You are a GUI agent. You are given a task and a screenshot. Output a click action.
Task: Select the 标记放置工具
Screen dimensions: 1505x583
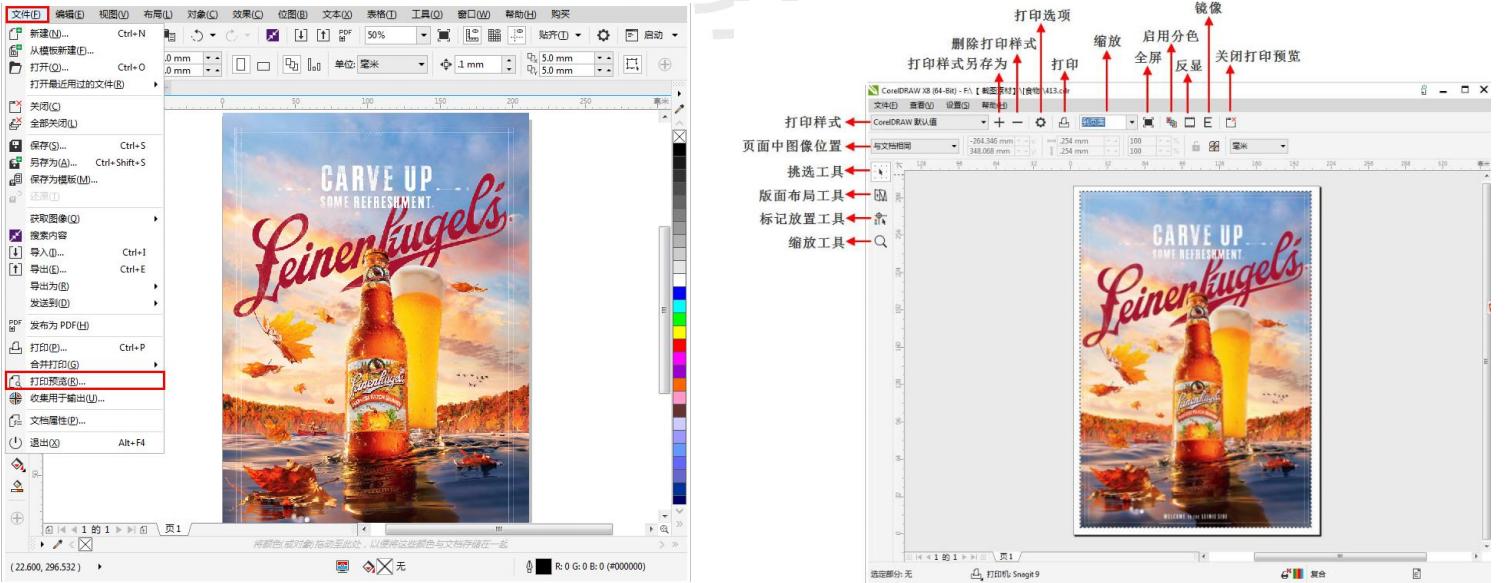[x=878, y=219]
